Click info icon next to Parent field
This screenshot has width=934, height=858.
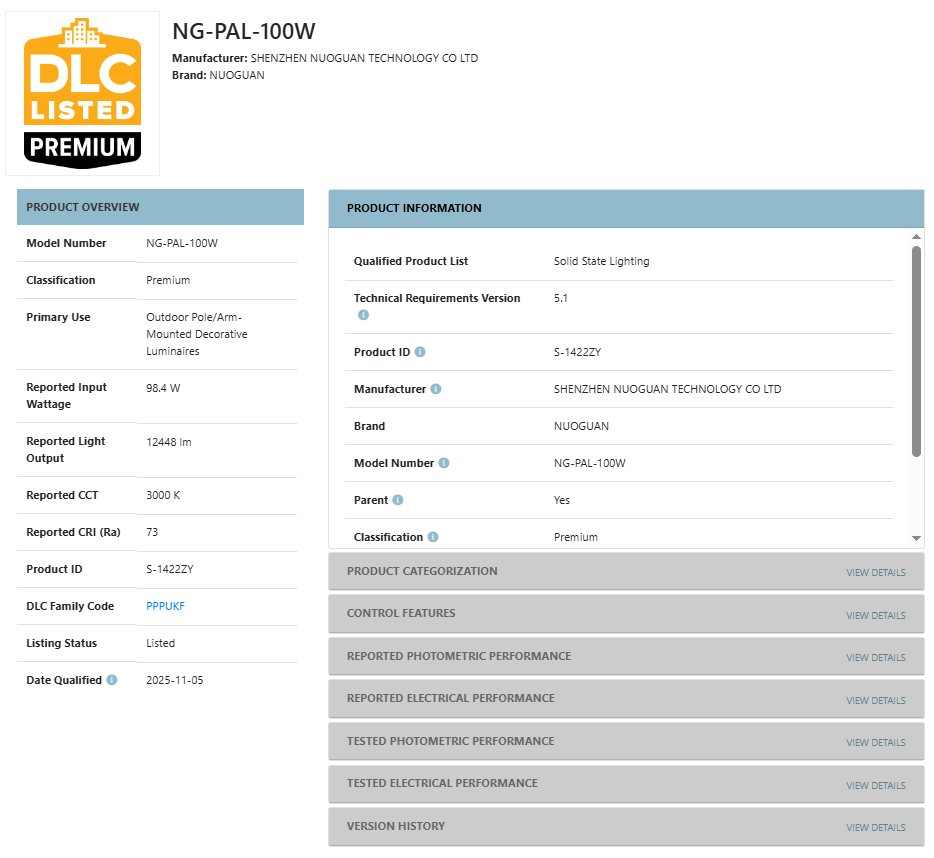[398, 500]
